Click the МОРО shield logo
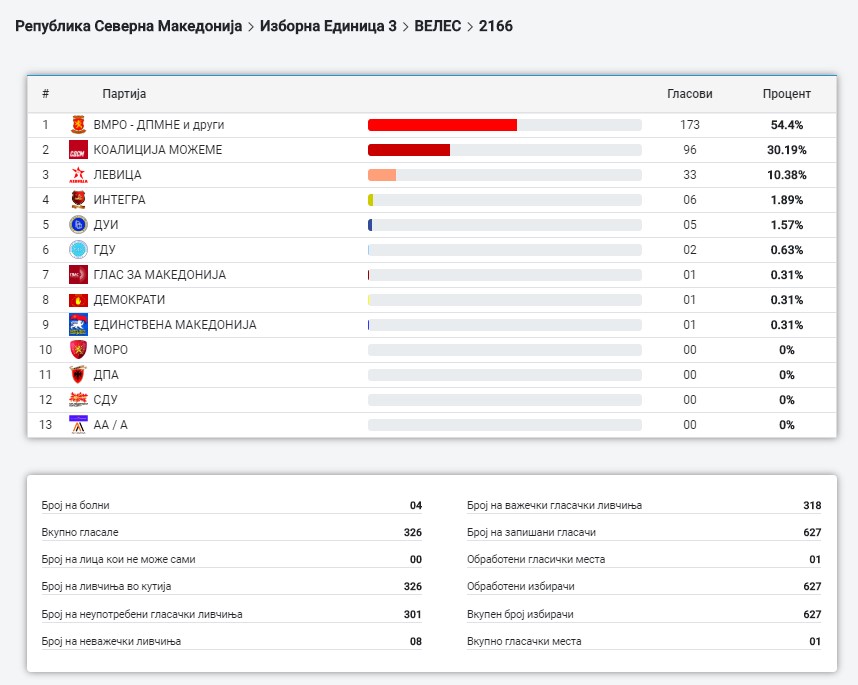858x685 pixels. tap(78, 350)
